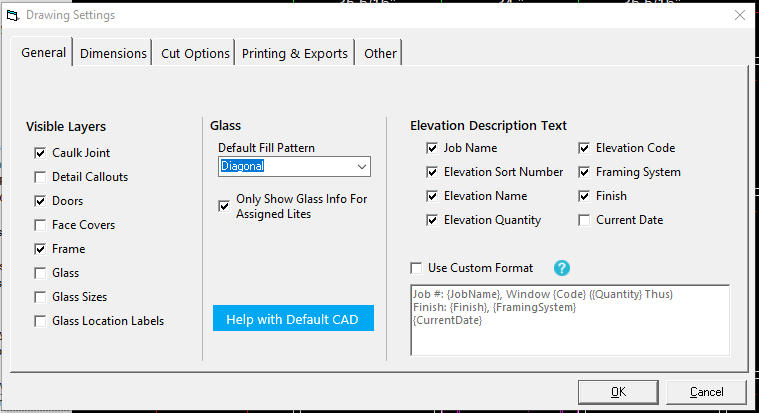759x413 pixels.
Task: Click inside the custom format text box
Action: click(570, 321)
